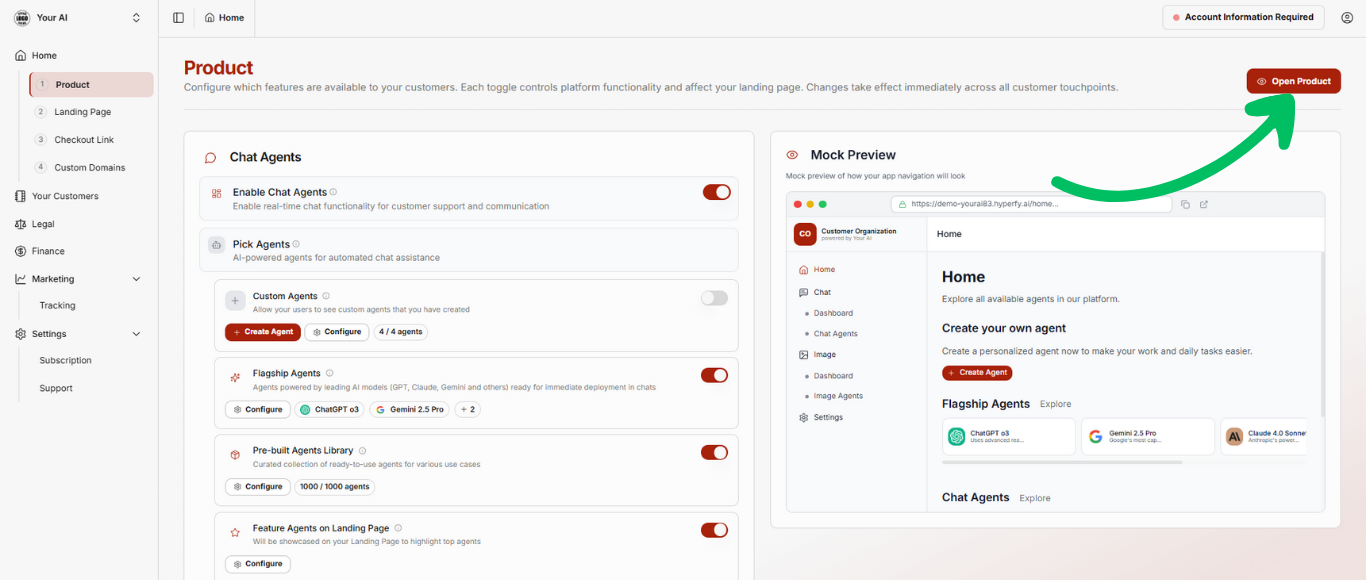Click Account Information Required button
The width and height of the screenshot is (1366, 580).
click(1243, 17)
